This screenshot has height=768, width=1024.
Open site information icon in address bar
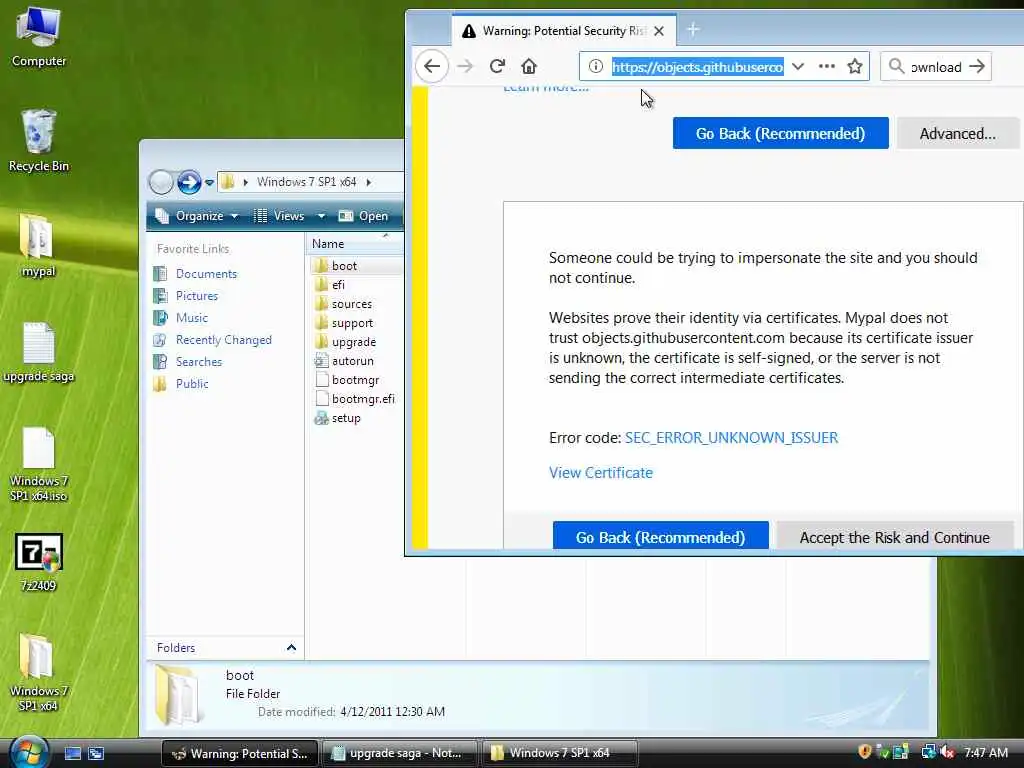point(595,67)
